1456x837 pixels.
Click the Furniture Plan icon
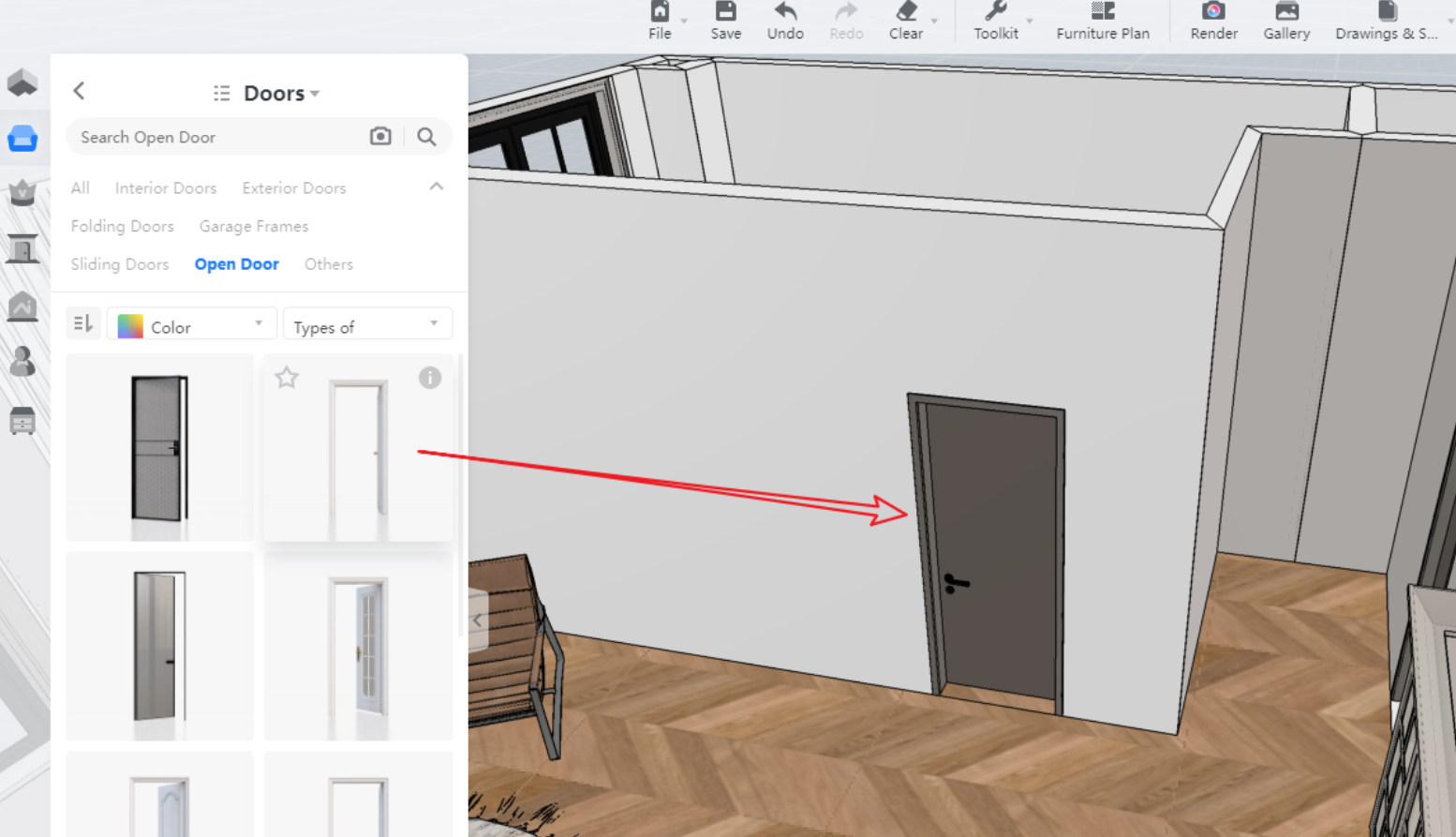click(x=1102, y=13)
